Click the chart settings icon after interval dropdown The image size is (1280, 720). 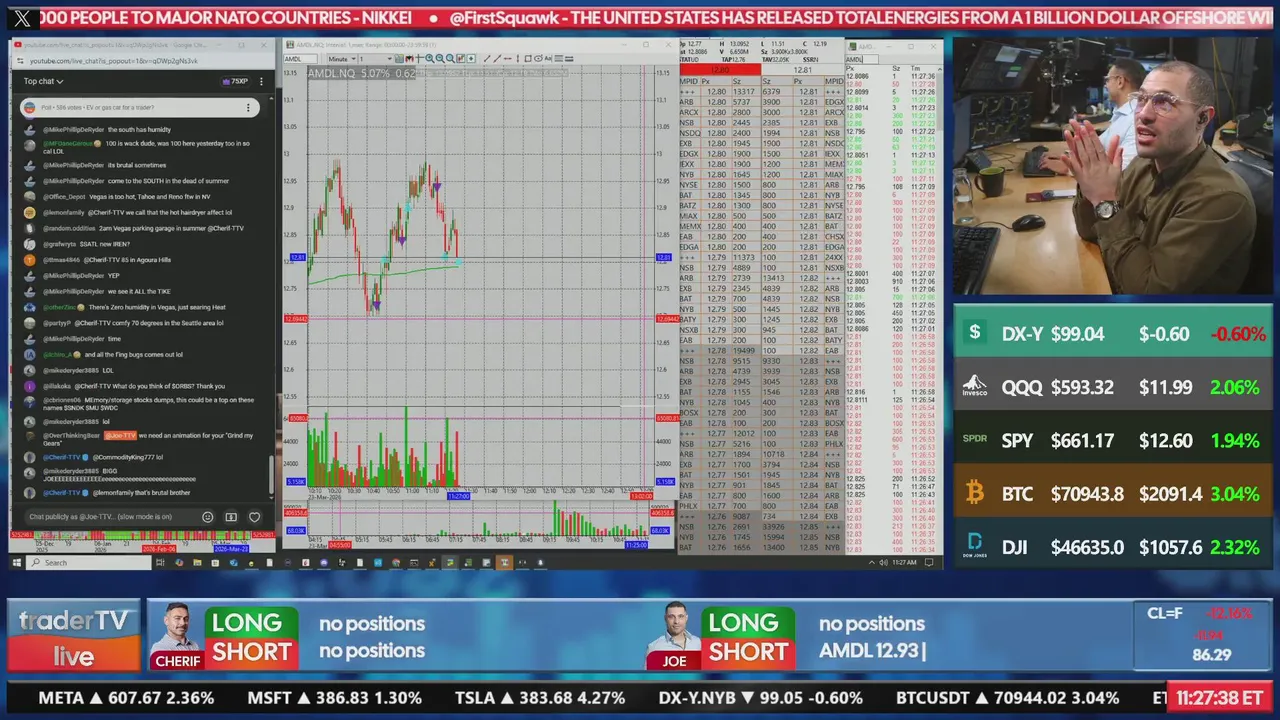point(399,59)
